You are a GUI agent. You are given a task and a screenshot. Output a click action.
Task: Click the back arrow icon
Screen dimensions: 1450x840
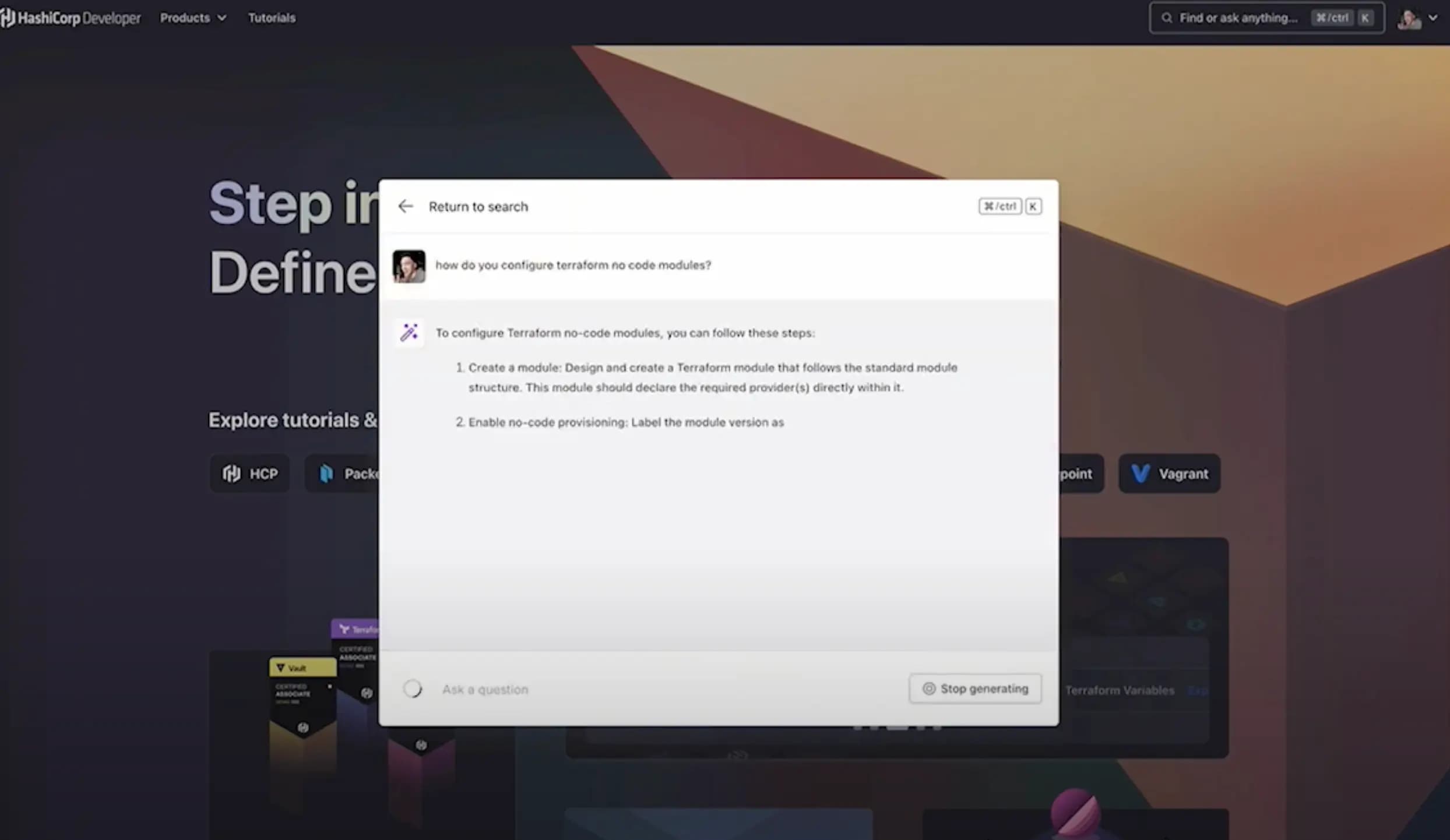pos(405,206)
